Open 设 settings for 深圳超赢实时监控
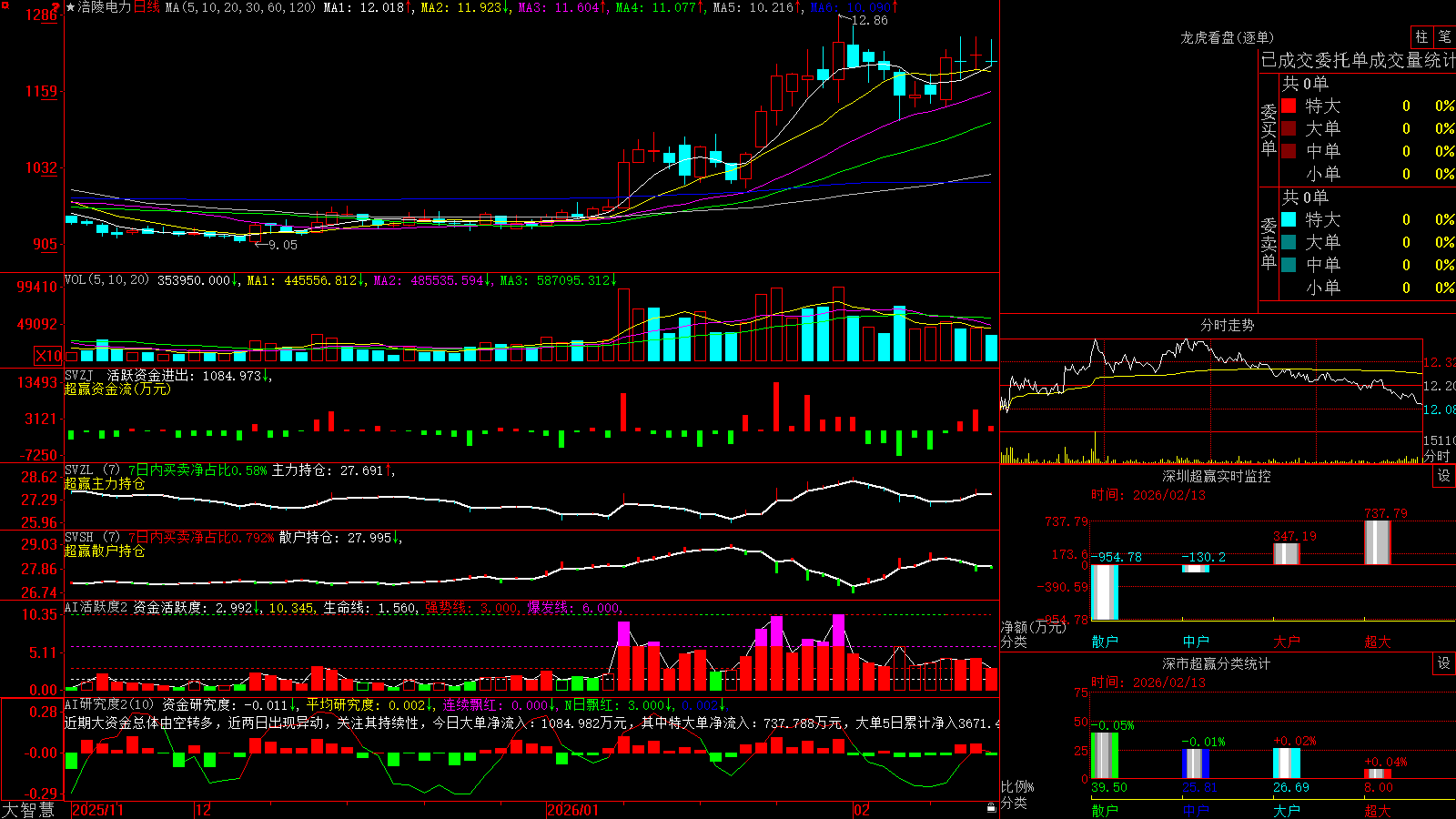Viewport: 1456px width, 819px height. [1444, 476]
